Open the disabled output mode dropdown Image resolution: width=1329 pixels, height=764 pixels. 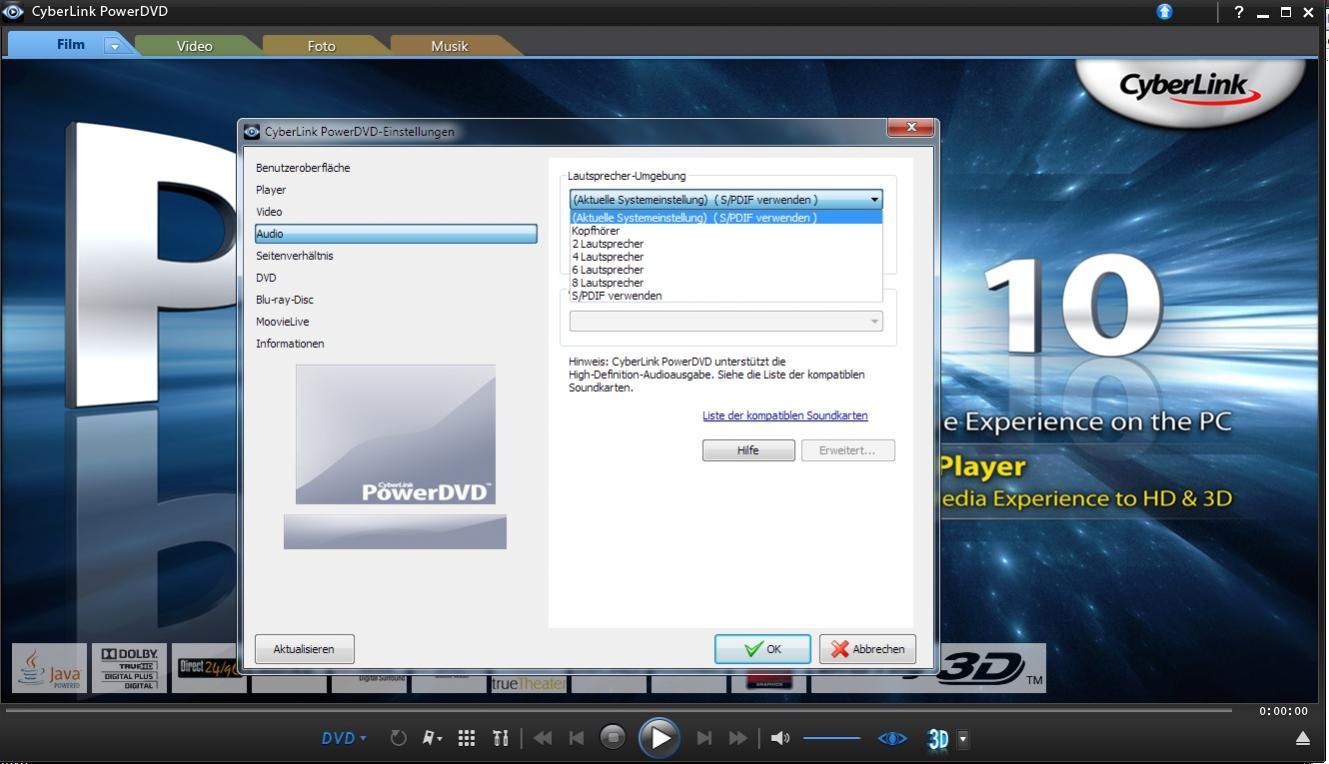tap(726, 321)
